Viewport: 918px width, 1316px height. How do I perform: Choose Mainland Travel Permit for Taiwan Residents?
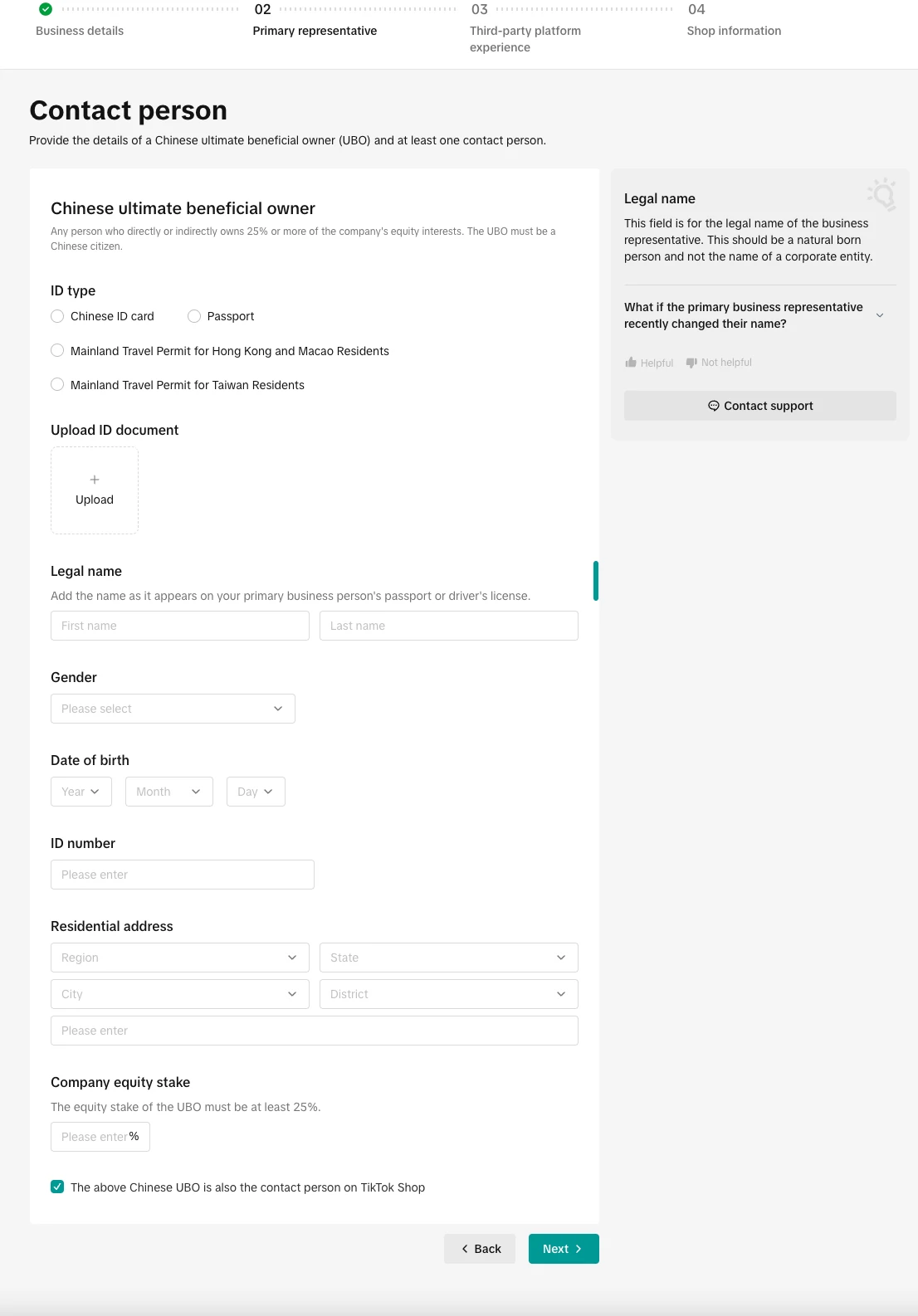57,385
